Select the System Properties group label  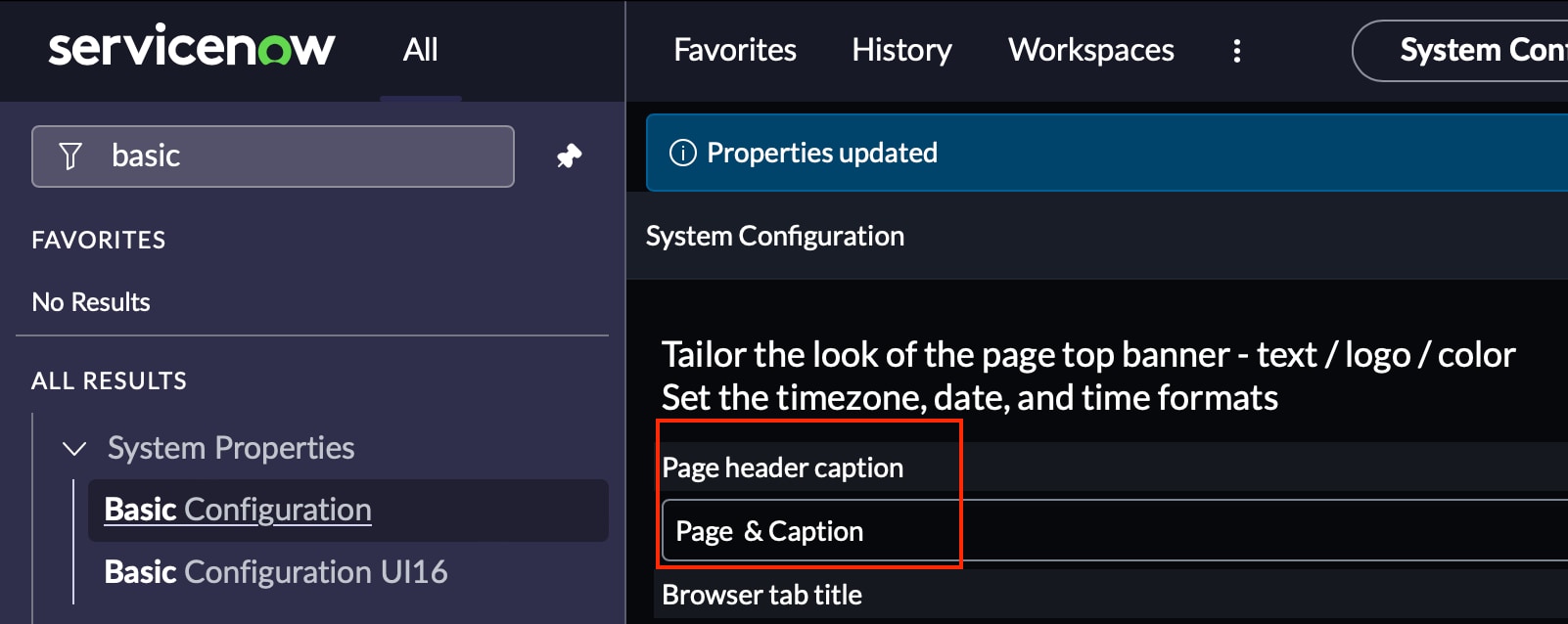tap(231, 448)
